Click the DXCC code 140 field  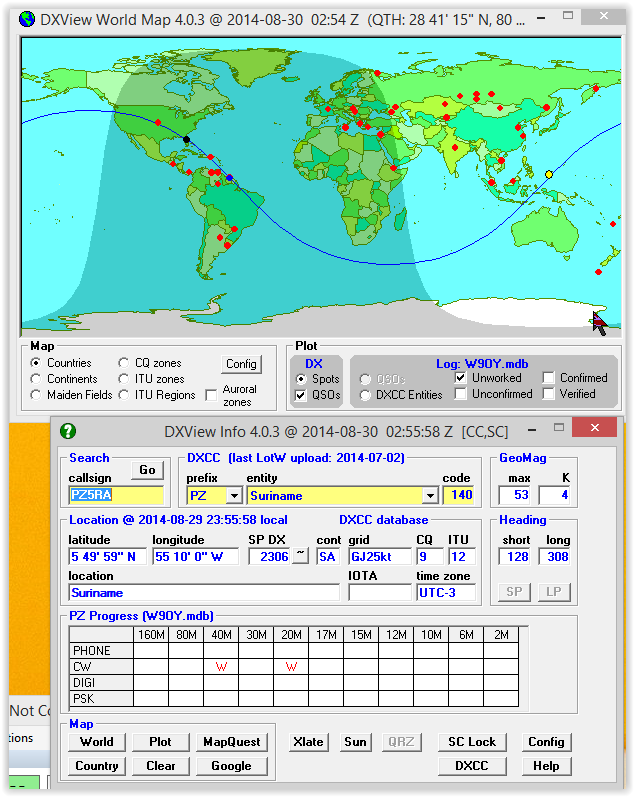coord(459,495)
